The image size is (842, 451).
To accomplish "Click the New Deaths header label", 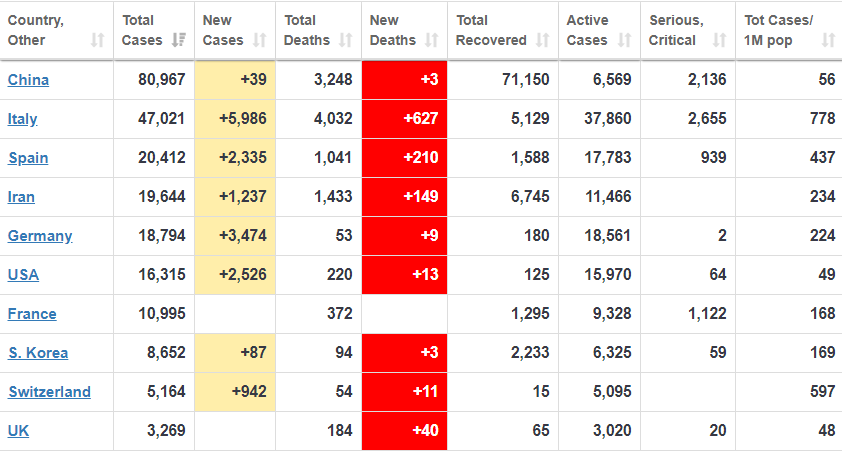I will pos(393,30).
